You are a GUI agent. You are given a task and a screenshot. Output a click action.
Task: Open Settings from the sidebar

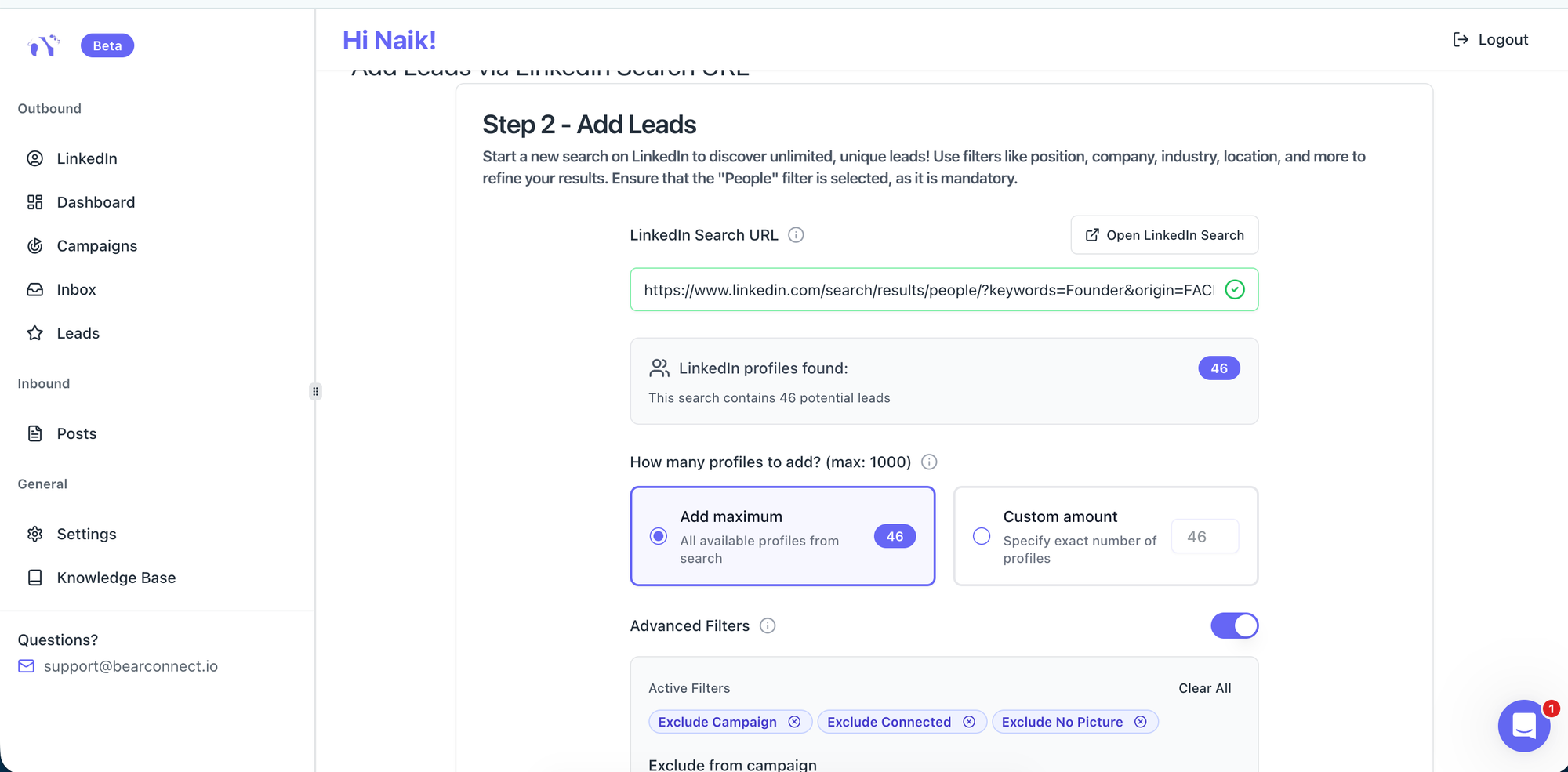86,535
